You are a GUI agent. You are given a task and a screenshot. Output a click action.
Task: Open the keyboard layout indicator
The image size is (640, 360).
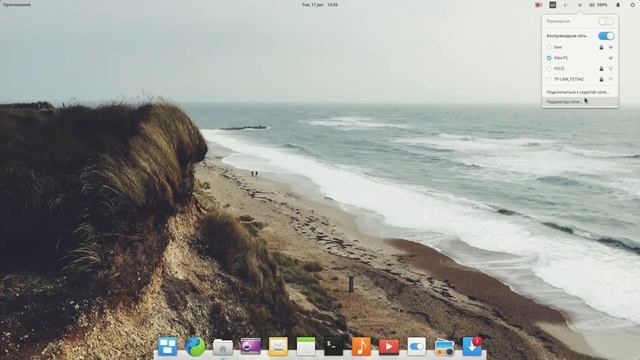[552, 5]
